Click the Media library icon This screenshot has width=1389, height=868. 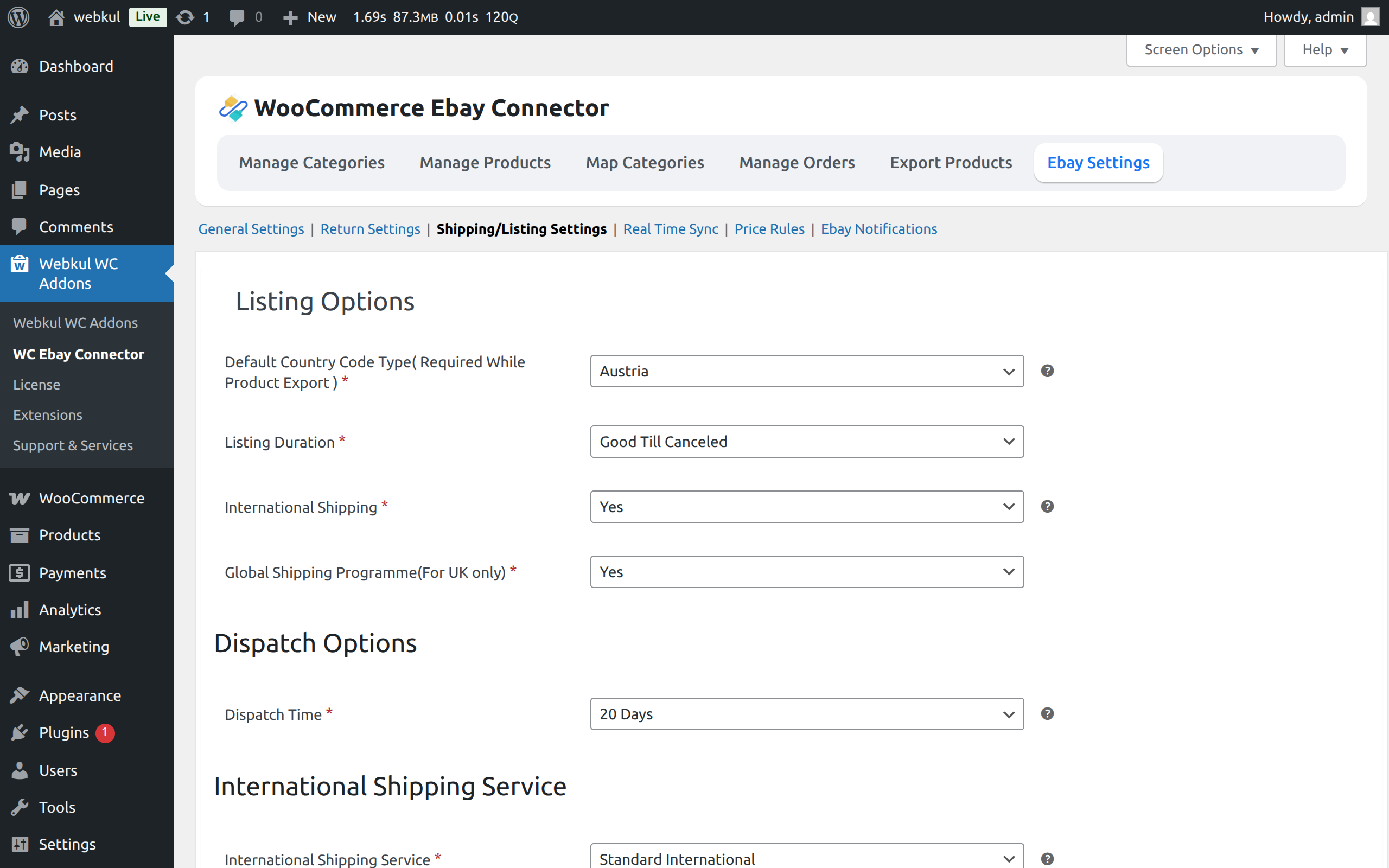coord(20,152)
